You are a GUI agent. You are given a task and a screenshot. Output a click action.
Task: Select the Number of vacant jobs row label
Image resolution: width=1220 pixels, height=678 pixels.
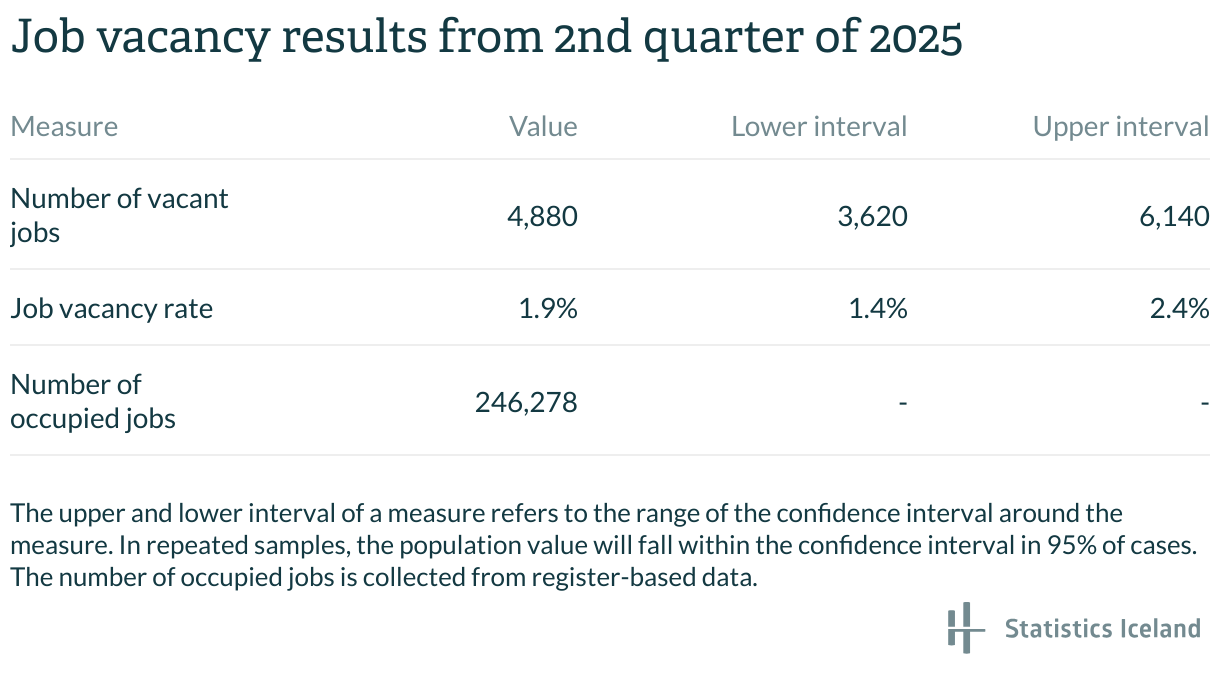(x=119, y=215)
